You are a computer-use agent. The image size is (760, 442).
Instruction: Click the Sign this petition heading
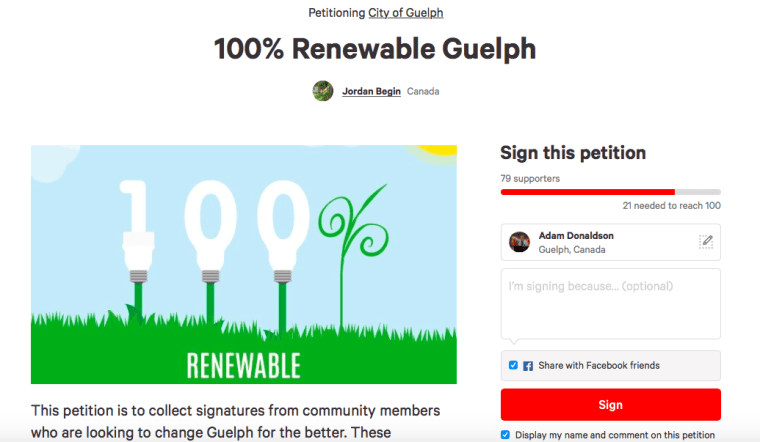(573, 153)
